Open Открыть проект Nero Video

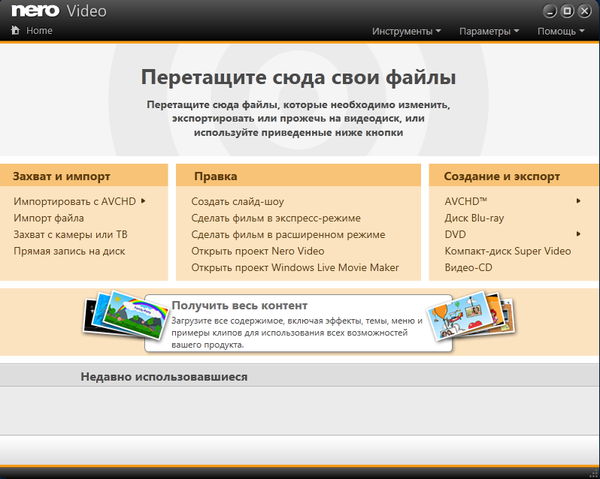[257, 251]
